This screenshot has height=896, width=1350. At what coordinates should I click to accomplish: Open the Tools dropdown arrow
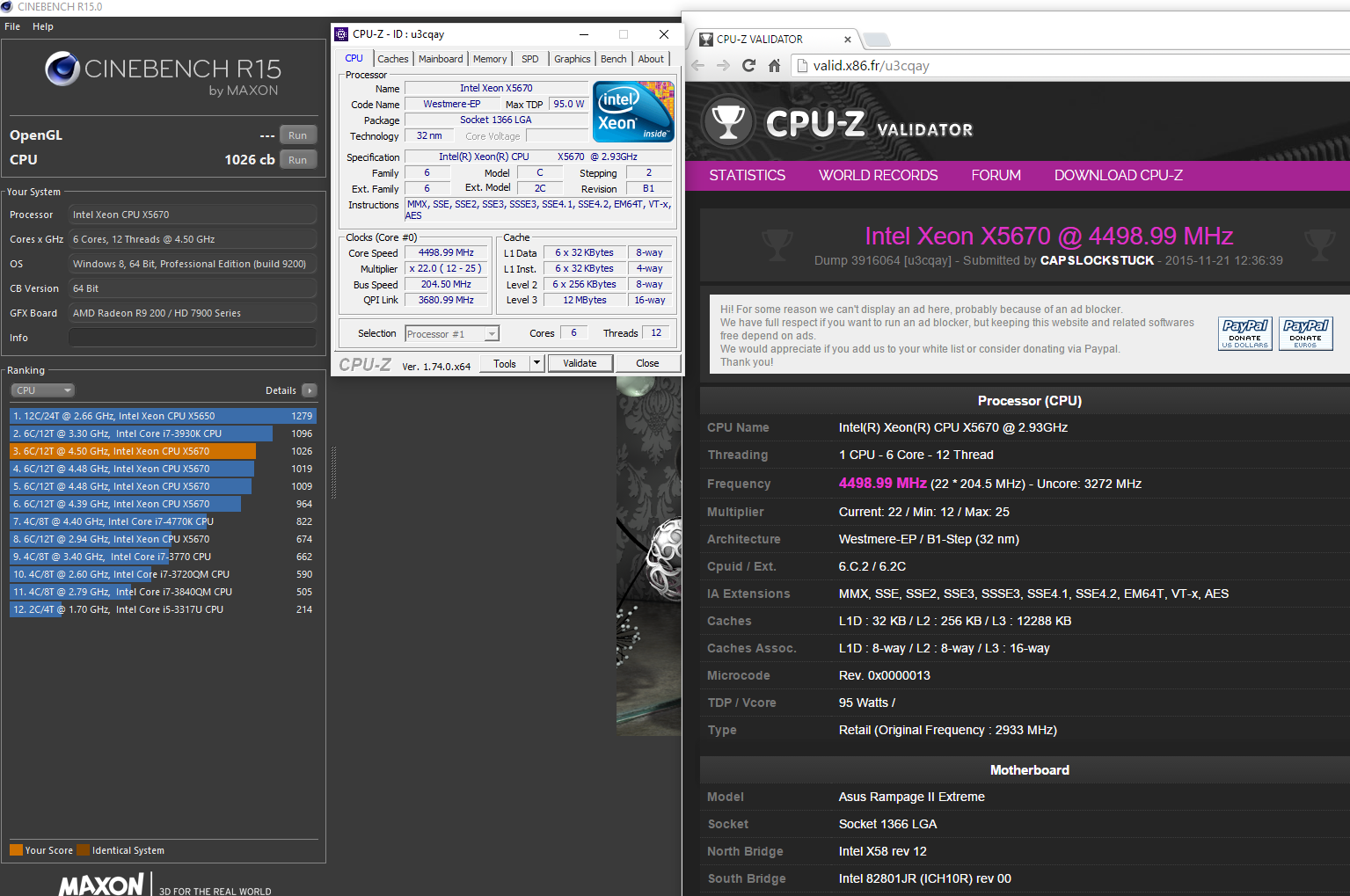(536, 363)
